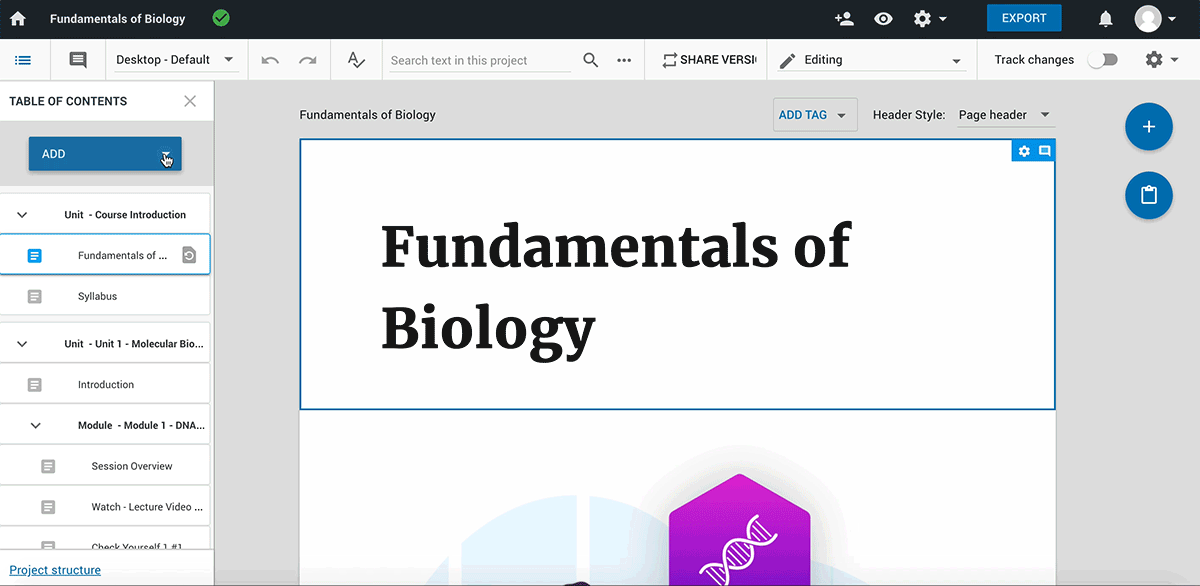1200x586 pixels.
Task: Click the revert icon on Fundamentals page row
Action: click(190, 256)
